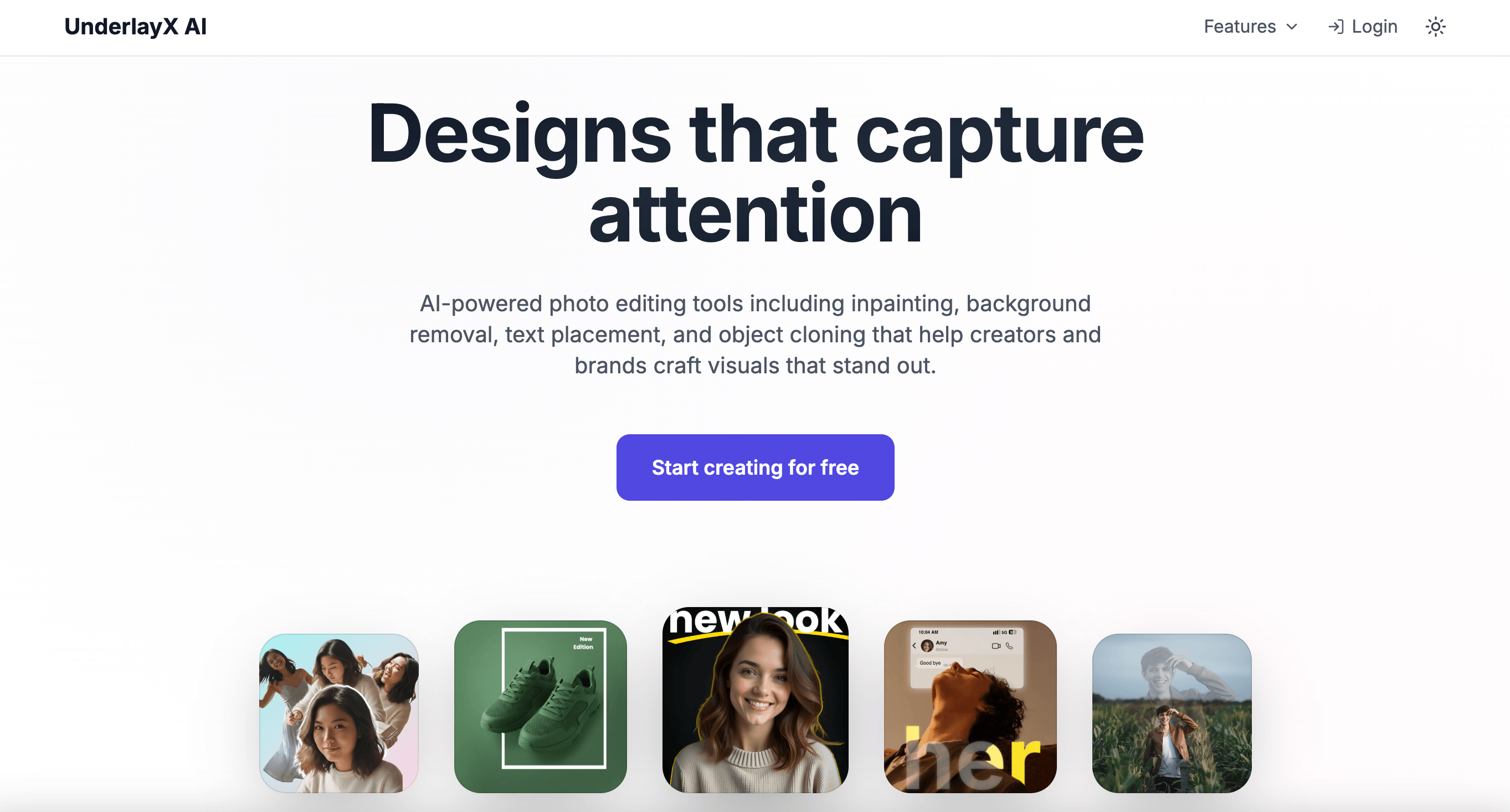Click phone call icon in chat thumbnail
This screenshot has height=812, width=1510.
[1009, 645]
